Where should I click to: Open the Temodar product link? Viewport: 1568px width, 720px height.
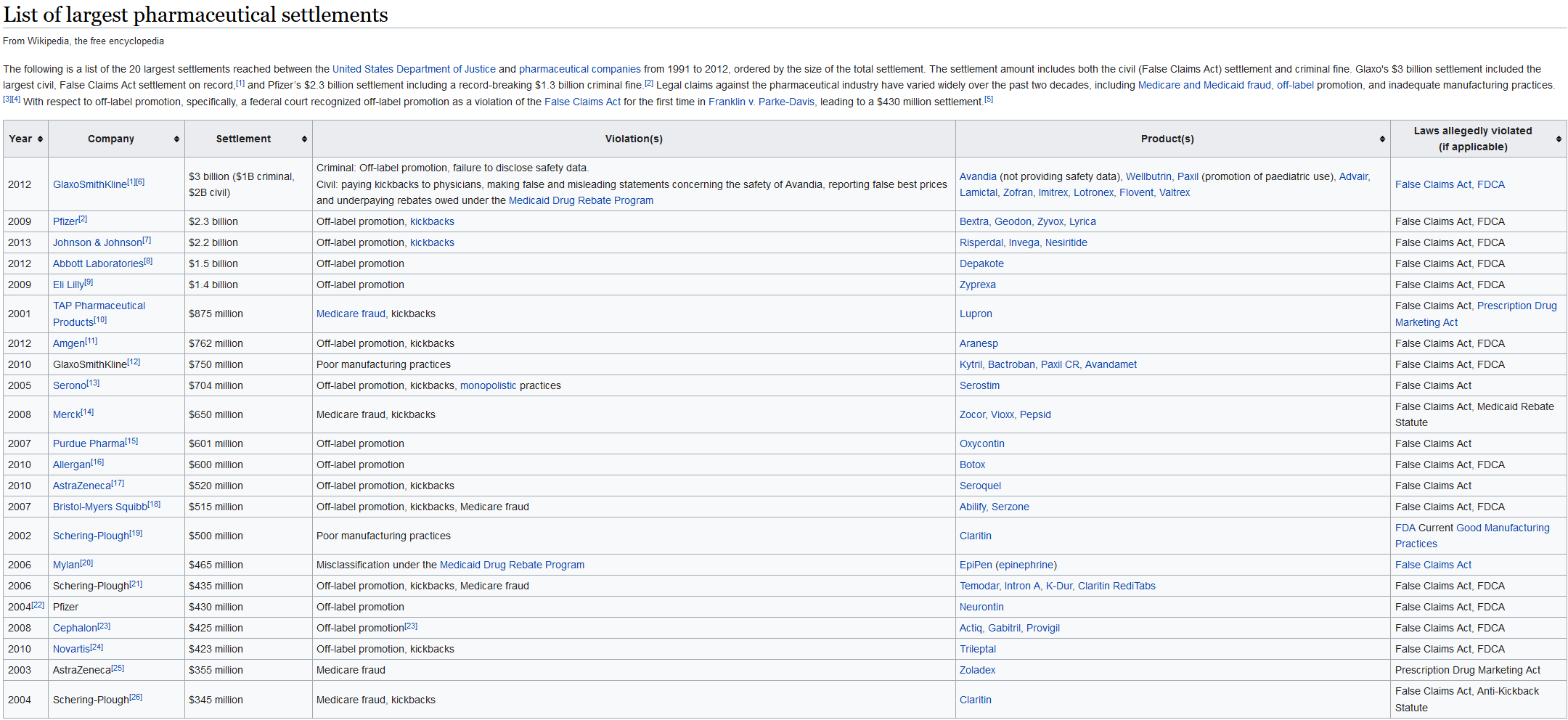pyautogui.click(x=979, y=586)
